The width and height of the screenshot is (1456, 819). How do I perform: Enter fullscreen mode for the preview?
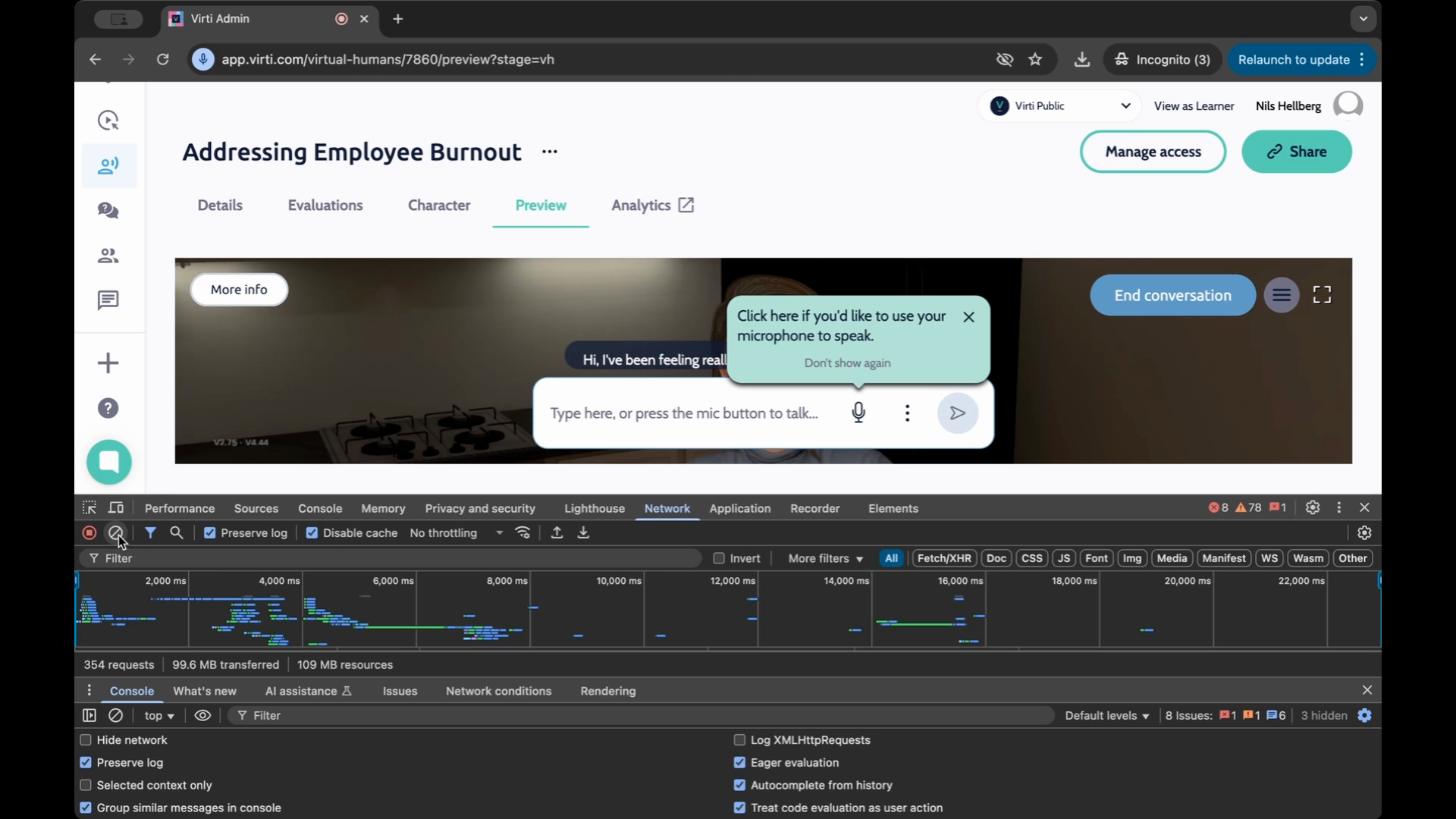click(x=1322, y=295)
